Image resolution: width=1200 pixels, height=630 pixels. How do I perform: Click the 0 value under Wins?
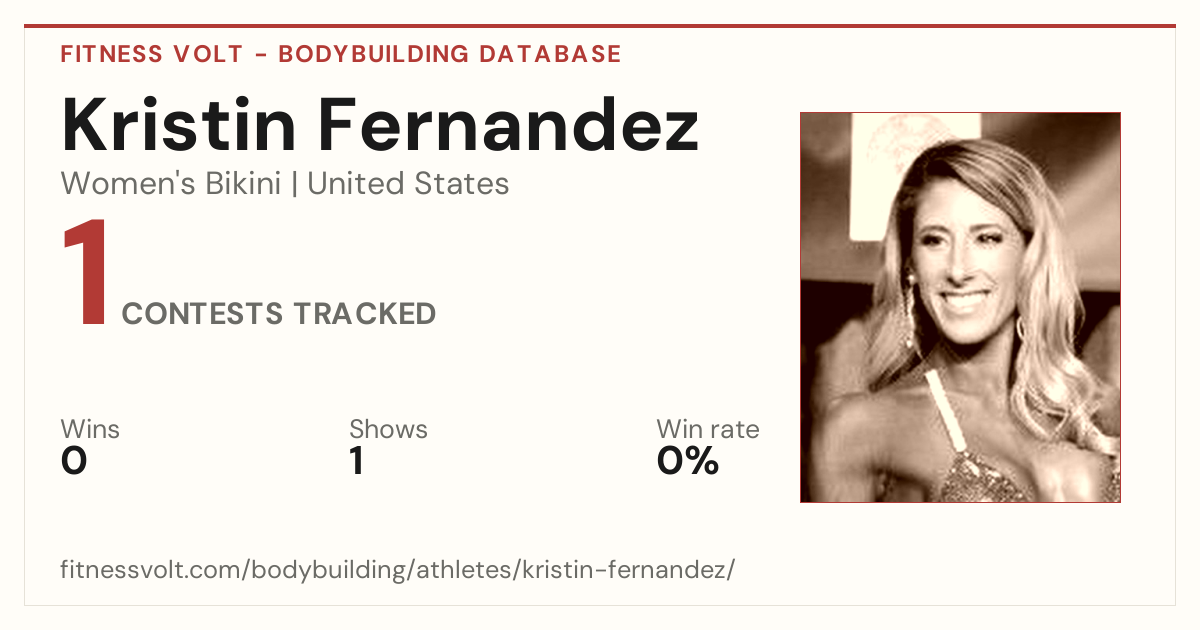(x=74, y=462)
